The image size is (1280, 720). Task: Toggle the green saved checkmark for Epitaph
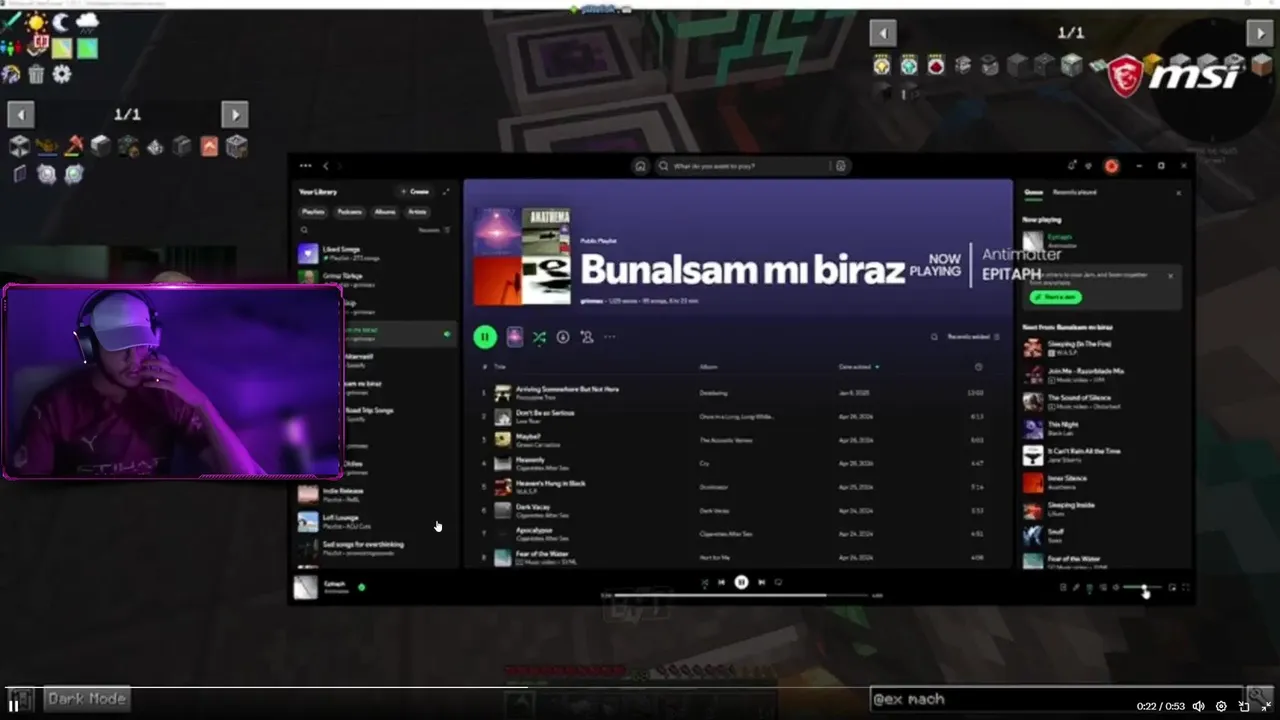[x=361, y=587]
